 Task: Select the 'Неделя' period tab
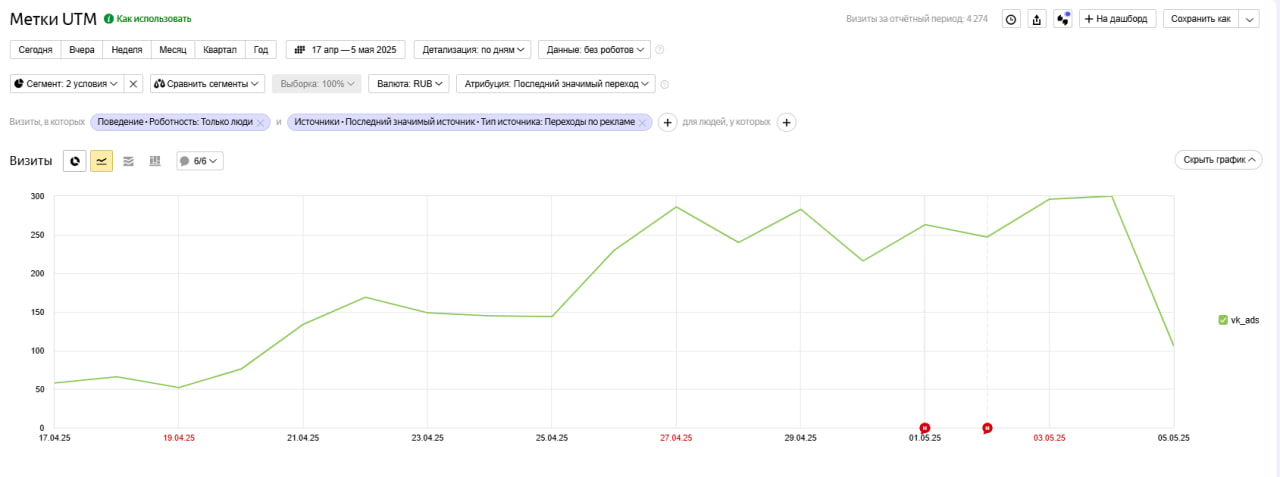pyautogui.click(x=126, y=49)
